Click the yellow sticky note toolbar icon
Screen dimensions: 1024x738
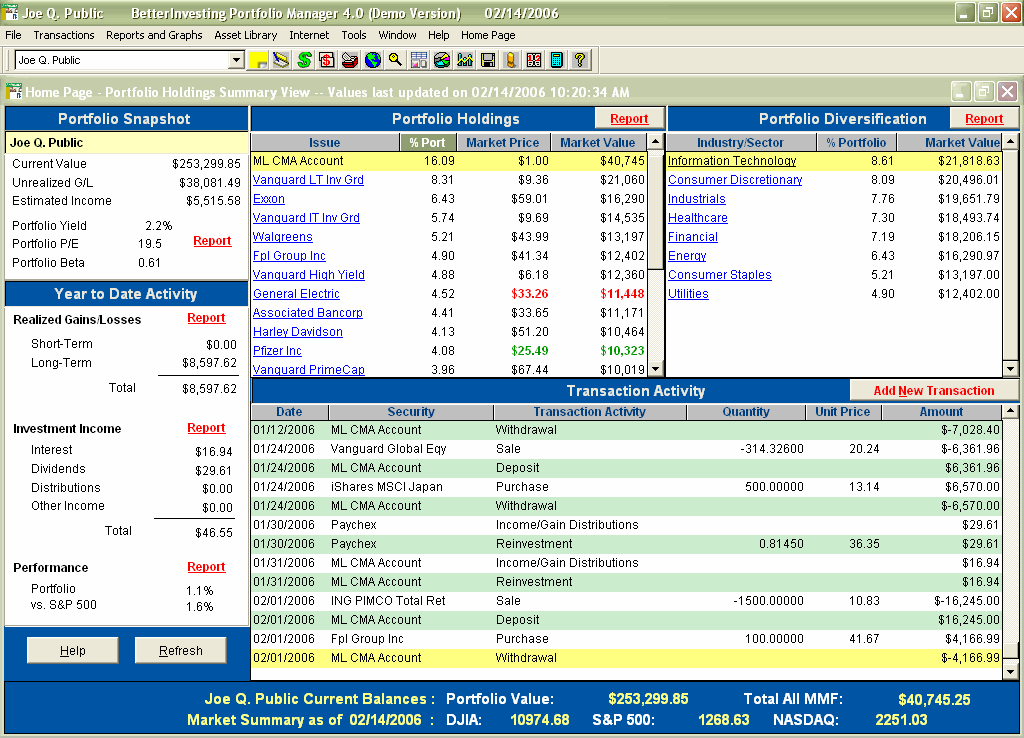[259, 60]
